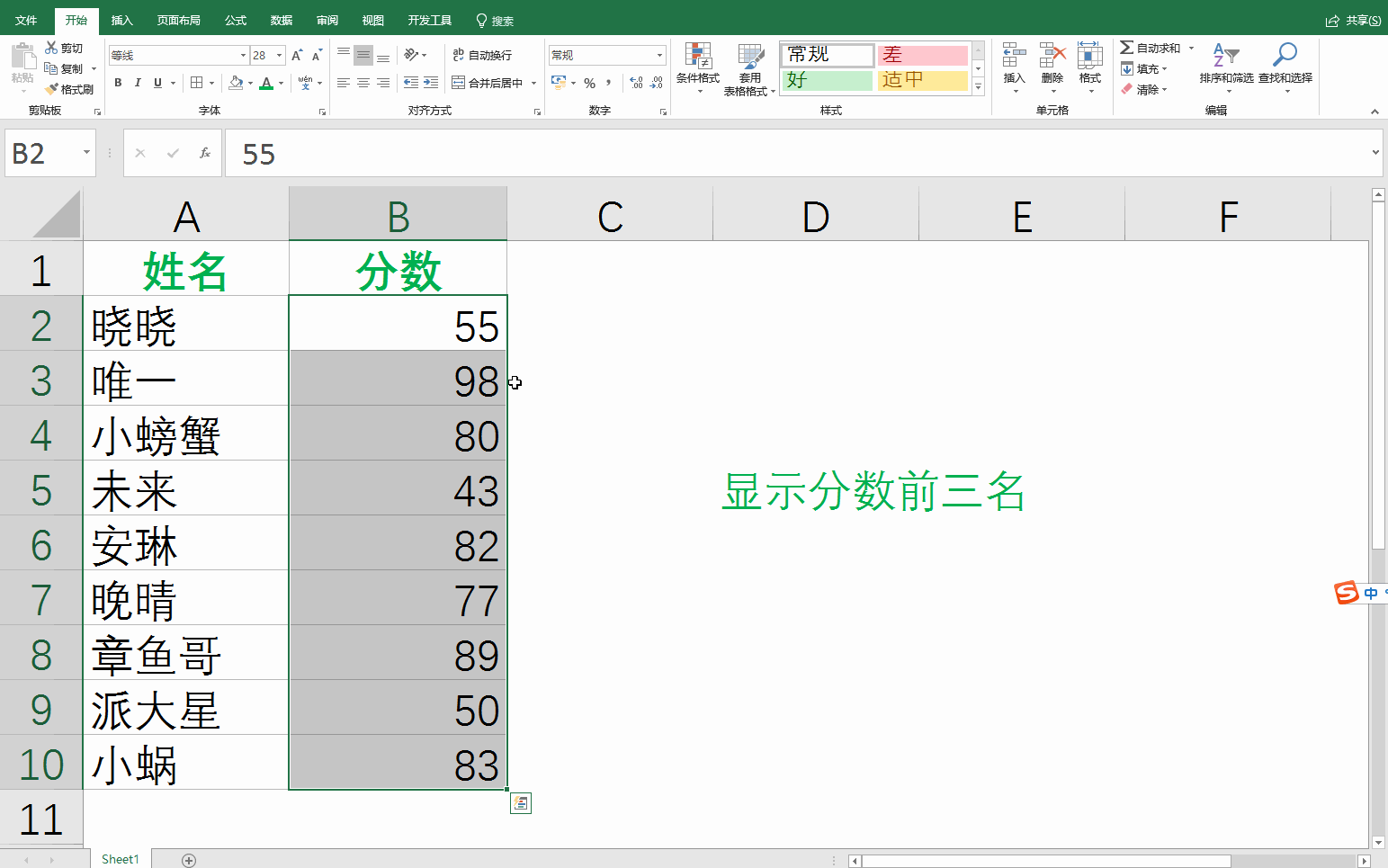Screen dimensions: 1388x868
Task: Toggle align text right
Action: pyautogui.click(x=383, y=83)
